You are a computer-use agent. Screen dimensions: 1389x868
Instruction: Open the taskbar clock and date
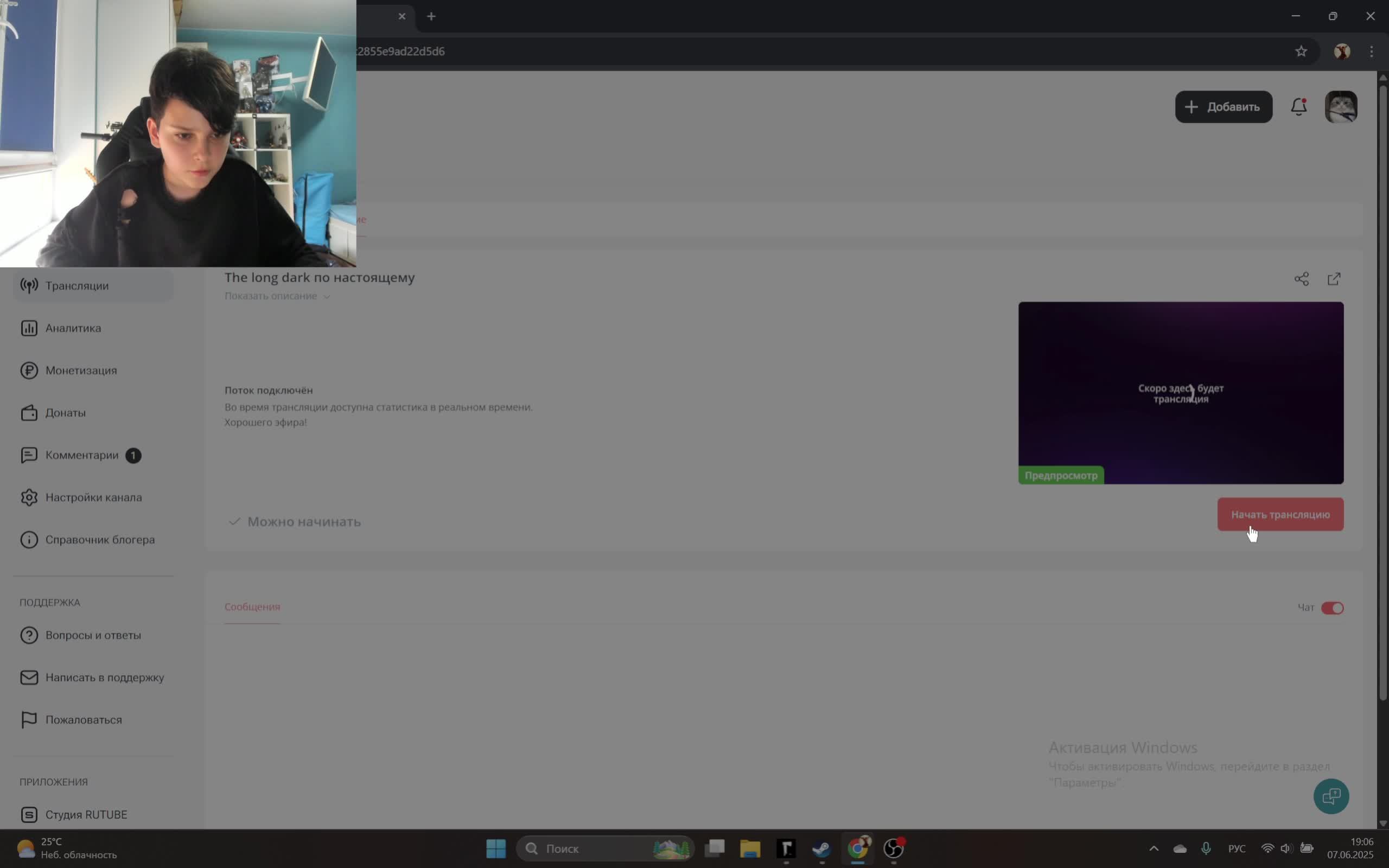[x=1350, y=848]
